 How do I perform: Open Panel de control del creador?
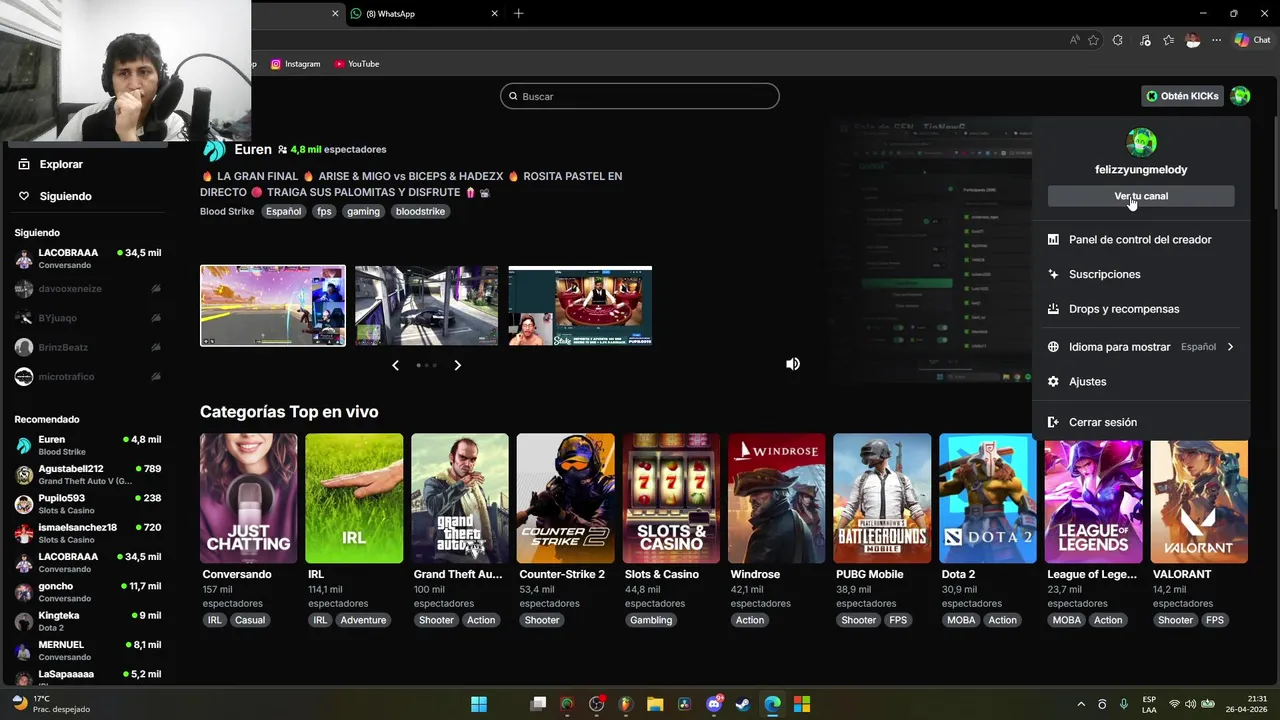1141,240
